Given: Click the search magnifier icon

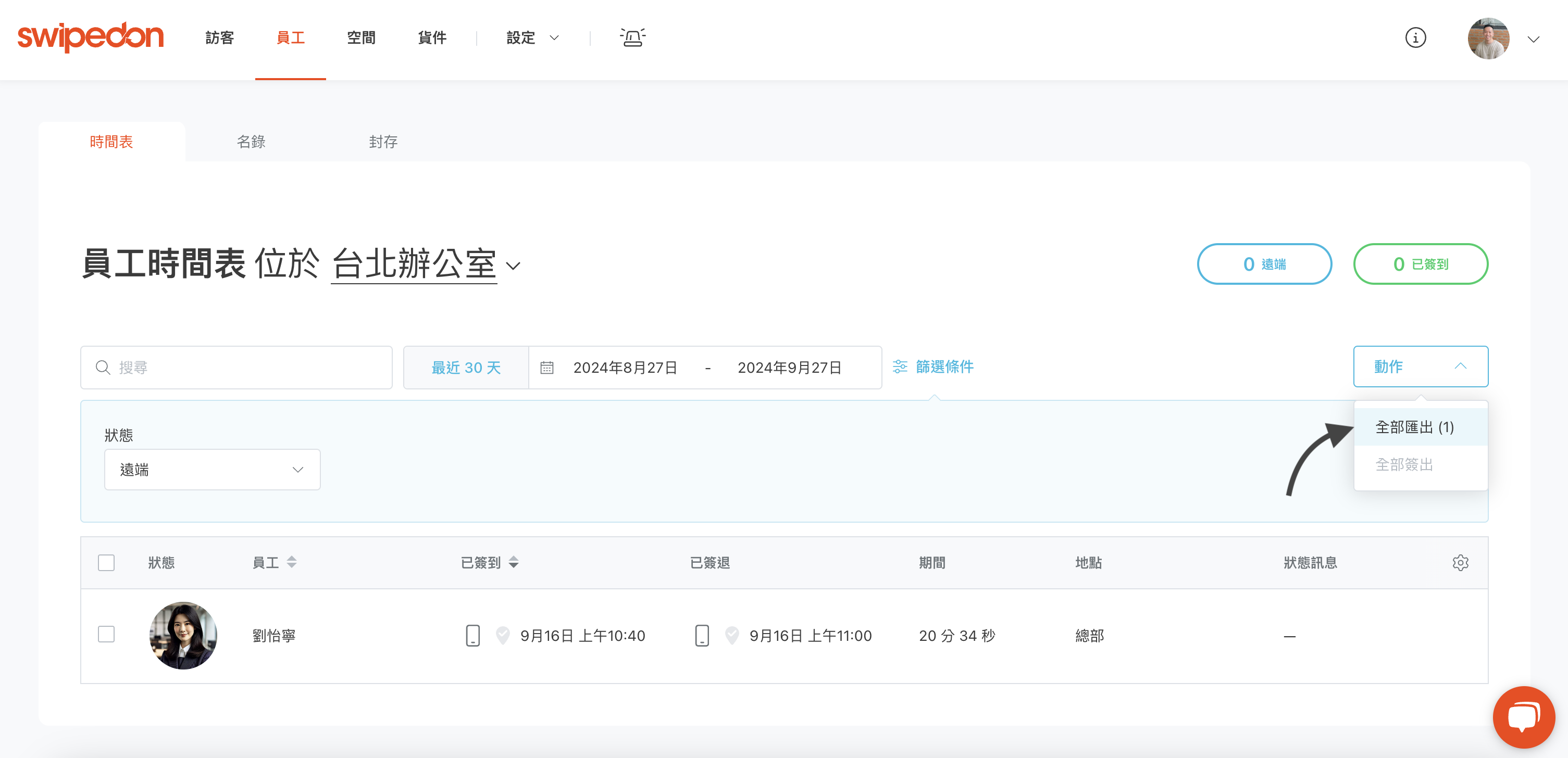Looking at the screenshot, I should point(103,368).
